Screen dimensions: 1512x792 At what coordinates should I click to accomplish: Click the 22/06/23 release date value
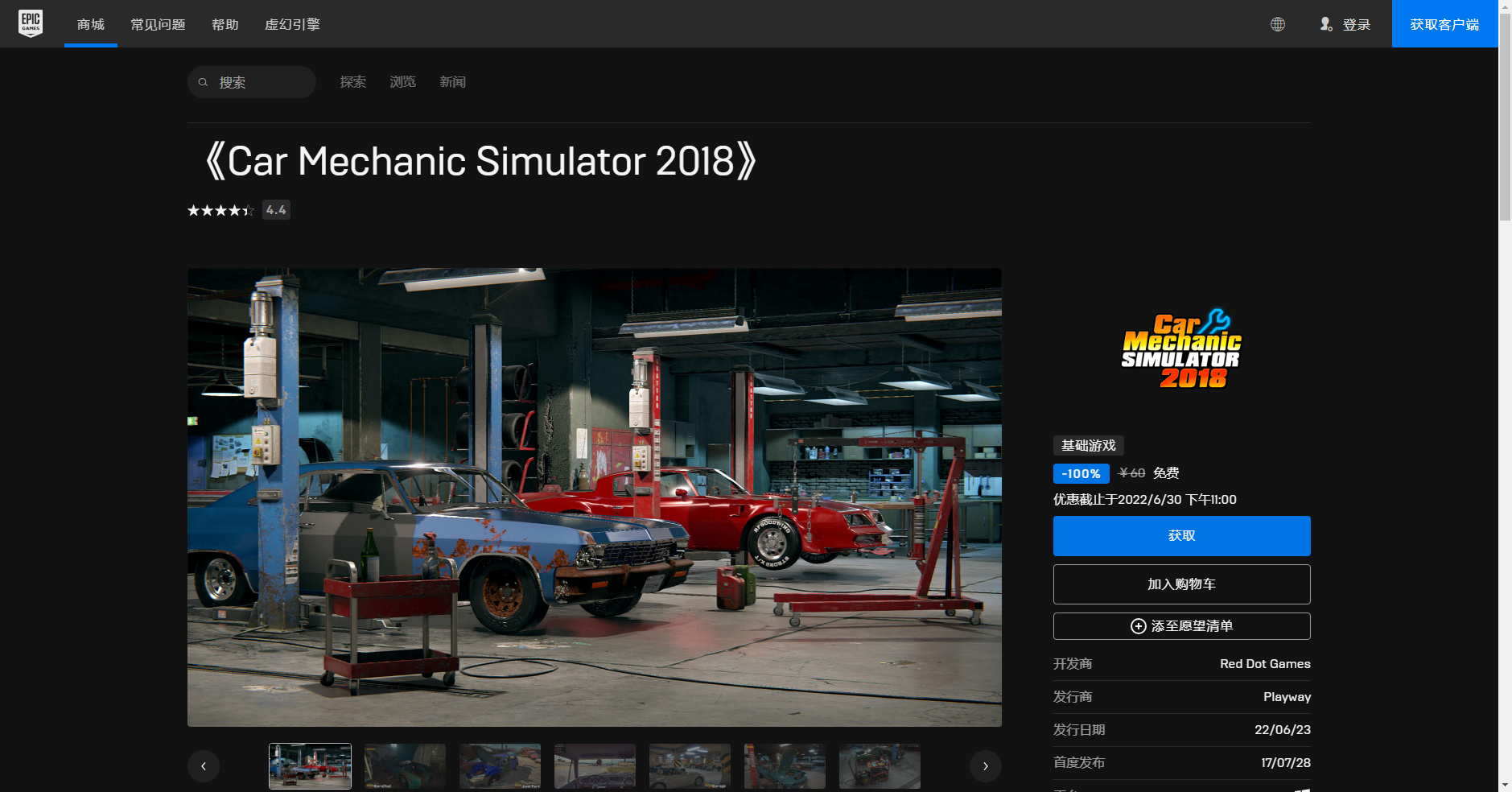click(x=1283, y=730)
